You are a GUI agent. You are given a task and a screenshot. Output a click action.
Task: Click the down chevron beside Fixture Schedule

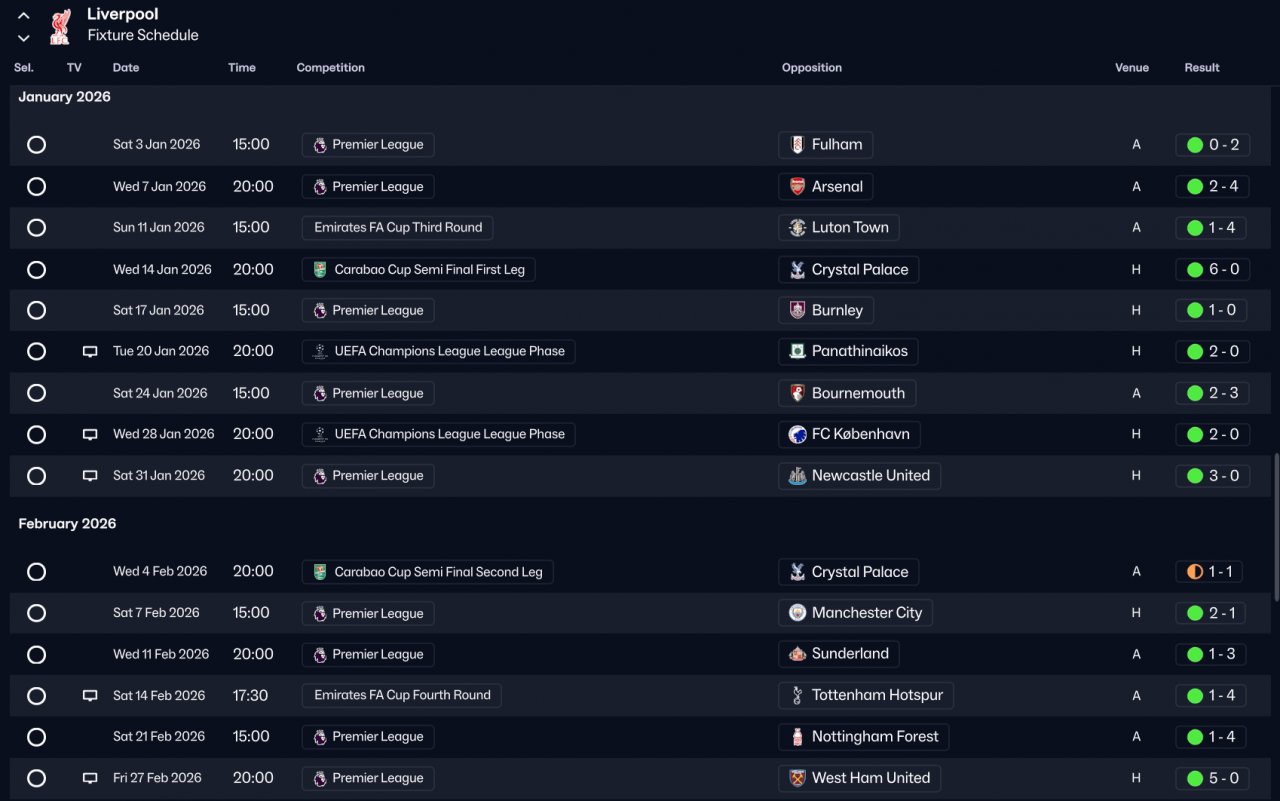pos(24,38)
